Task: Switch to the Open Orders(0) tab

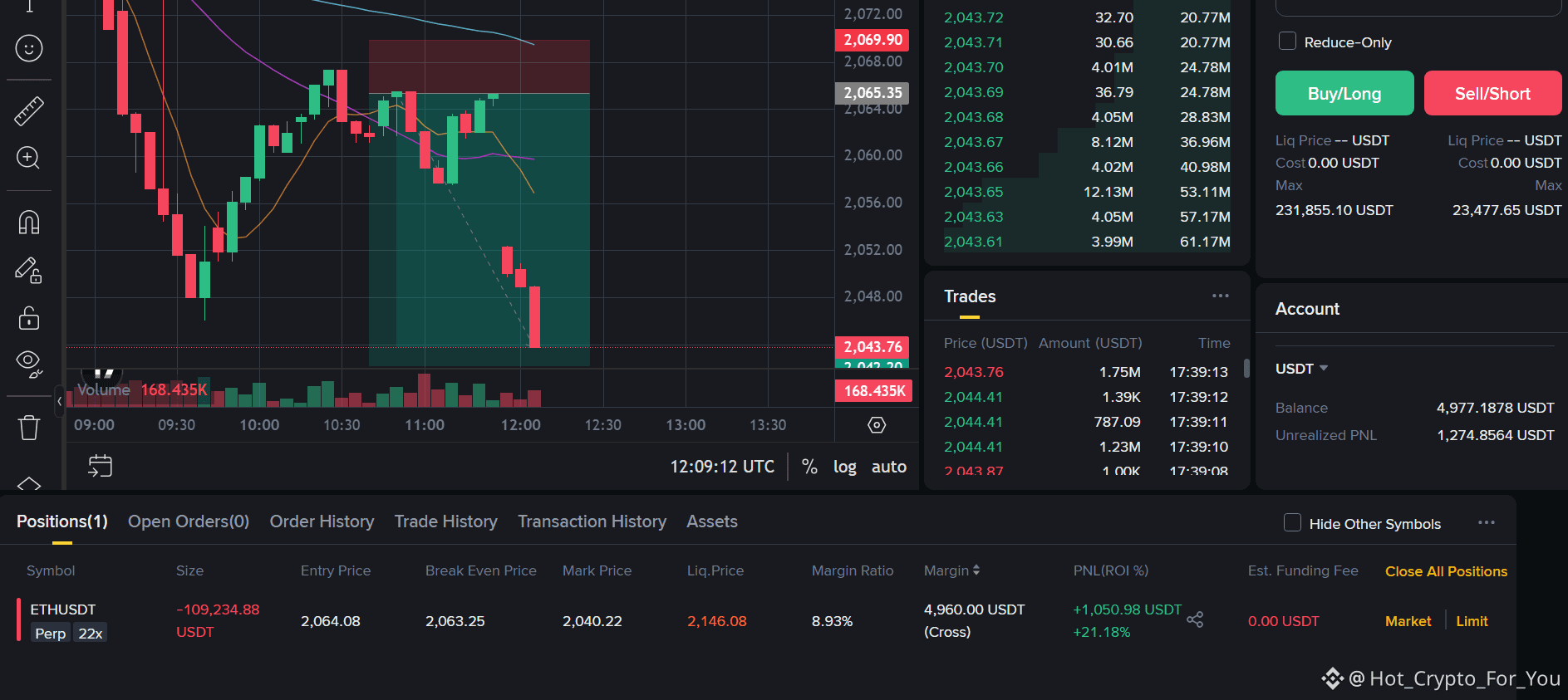Action: [x=189, y=521]
